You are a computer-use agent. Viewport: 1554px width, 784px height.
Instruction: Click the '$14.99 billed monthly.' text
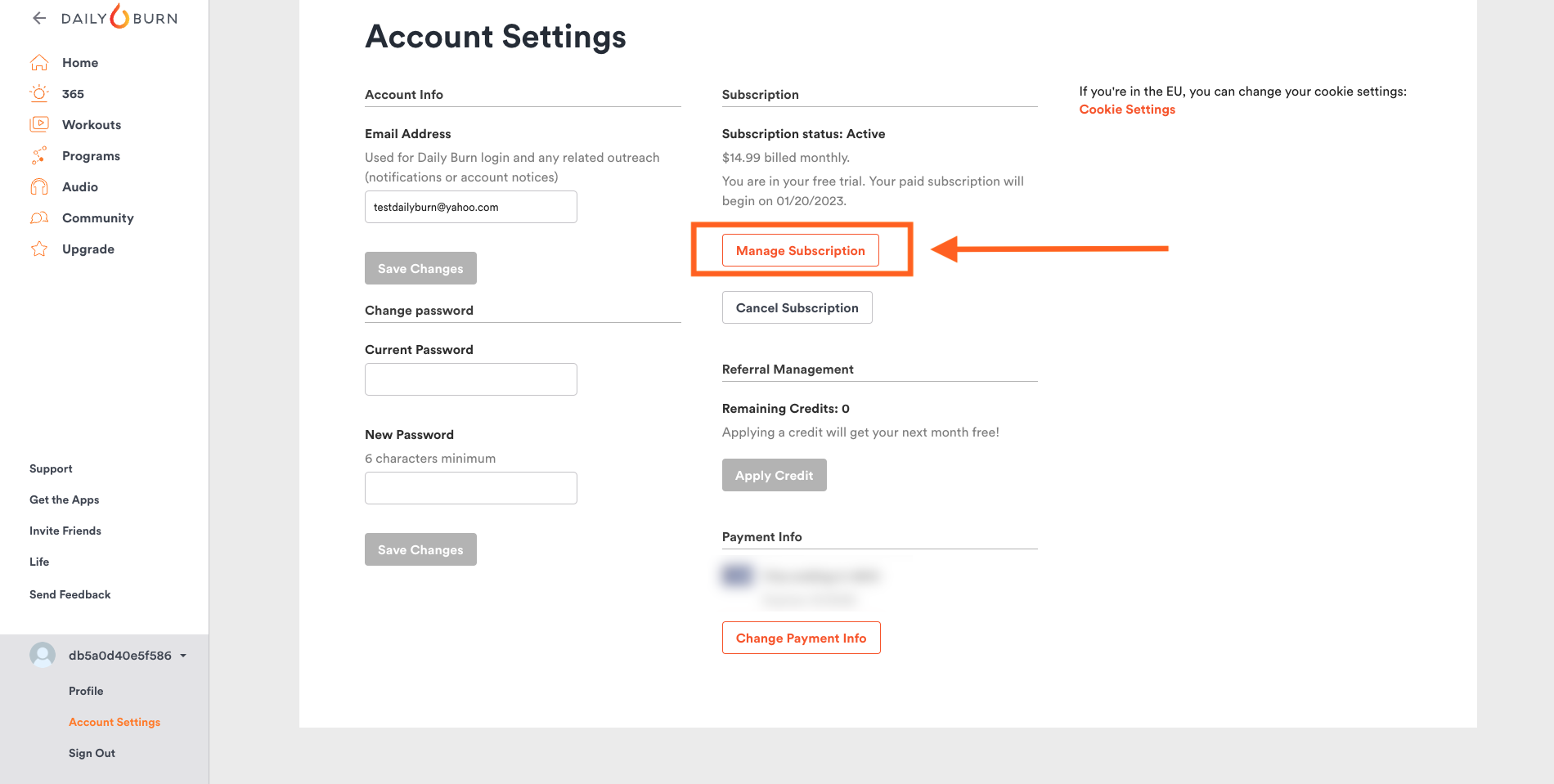coord(786,158)
